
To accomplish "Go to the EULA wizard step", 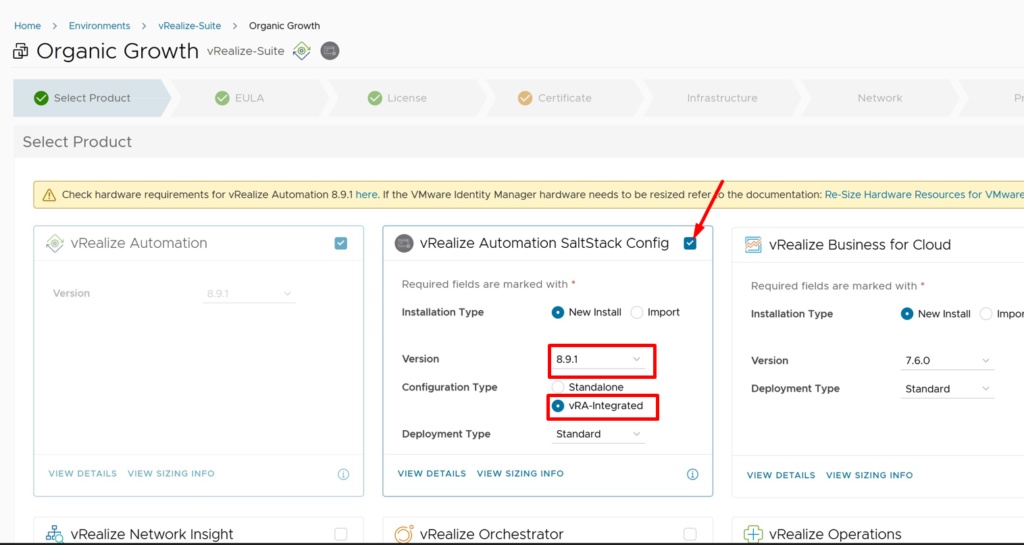I will point(249,98).
